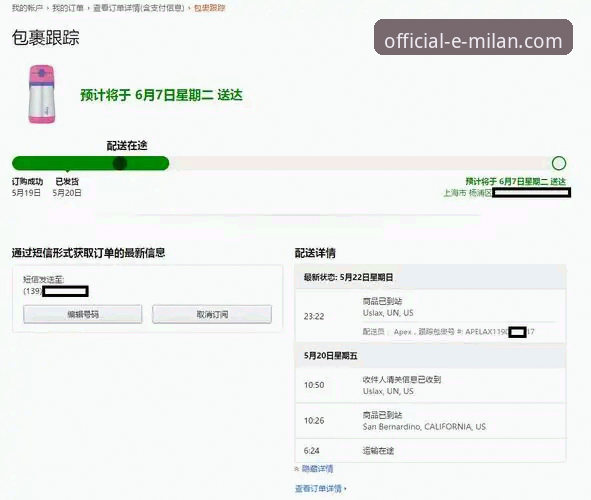Screen dimensions: 591x500
Task: Click the large 预计将于 6月7日星期二 送达 heading
Action: (x=161, y=95)
